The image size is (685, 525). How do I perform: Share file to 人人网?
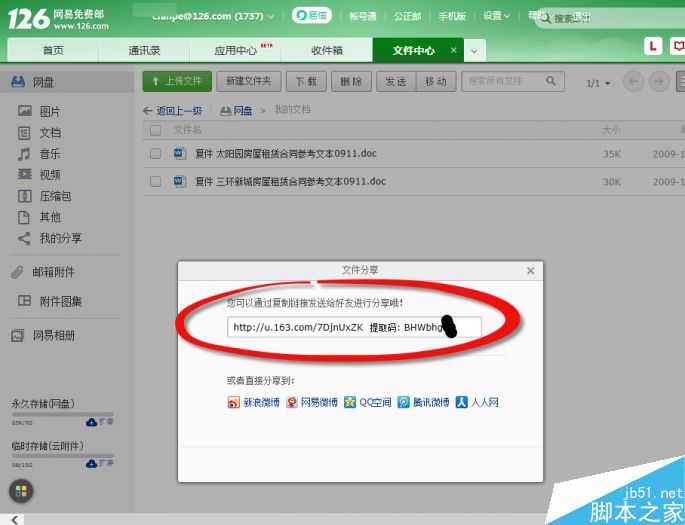pos(462,402)
